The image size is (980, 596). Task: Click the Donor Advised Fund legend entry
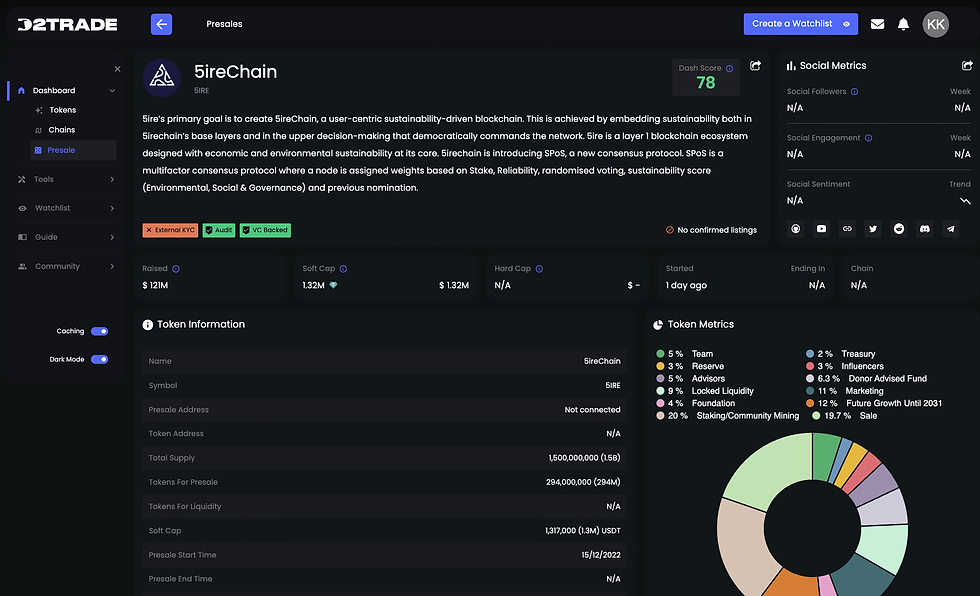[866, 379]
